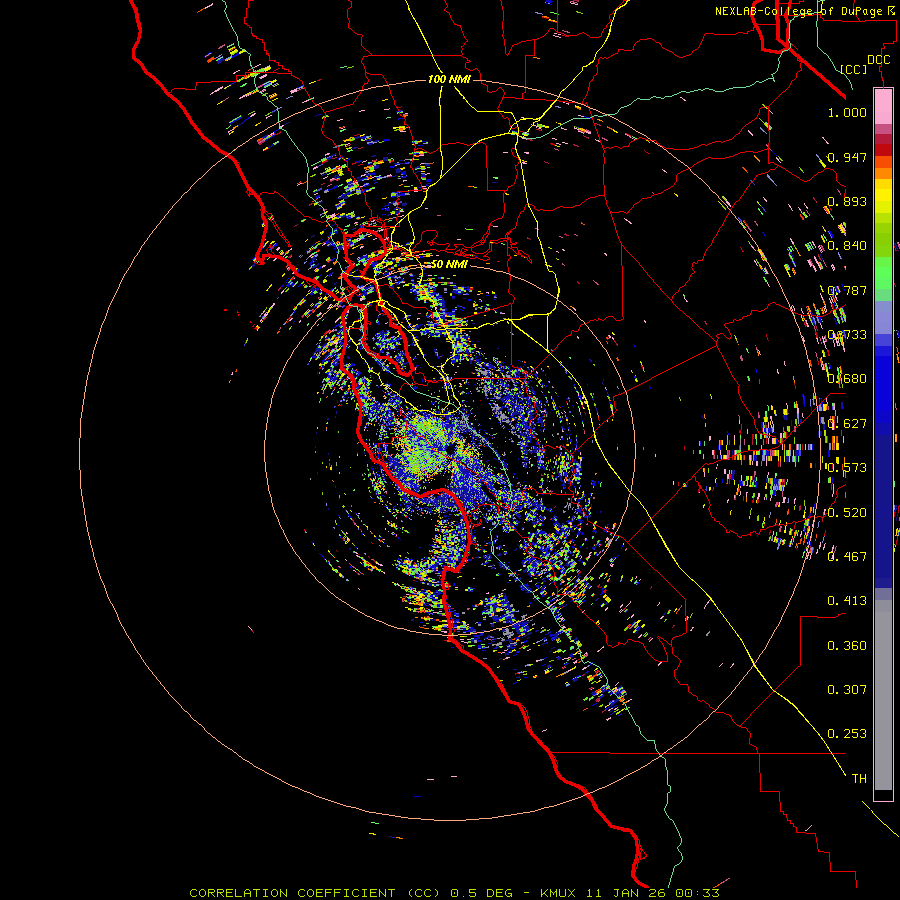Click the [CC] label above the color scale

click(854, 69)
